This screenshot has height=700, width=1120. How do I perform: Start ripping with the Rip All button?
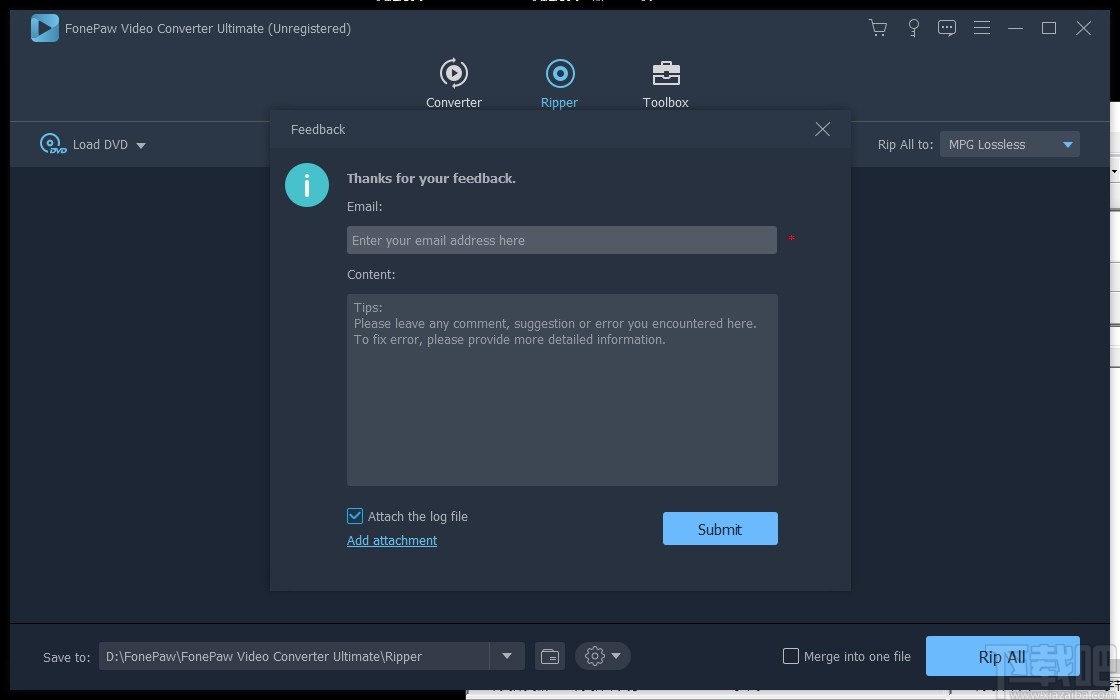coord(1002,656)
